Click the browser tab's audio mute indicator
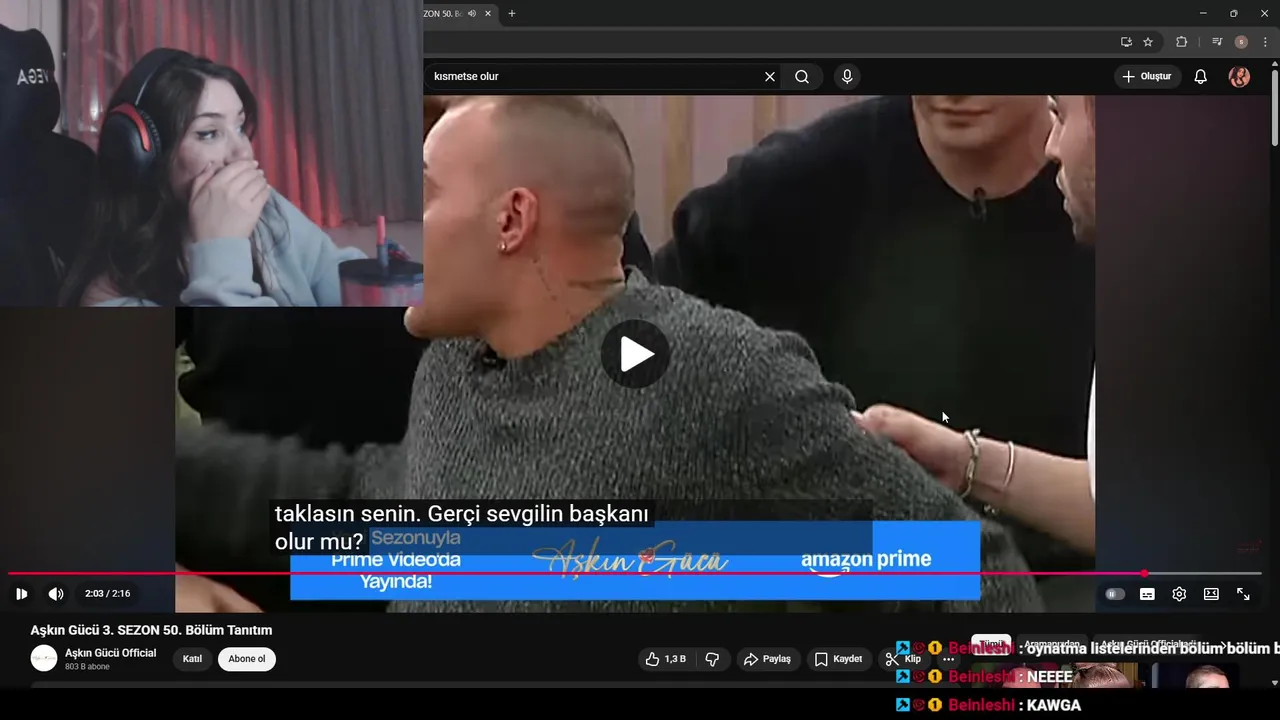 pyautogui.click(x=472, y=14)
